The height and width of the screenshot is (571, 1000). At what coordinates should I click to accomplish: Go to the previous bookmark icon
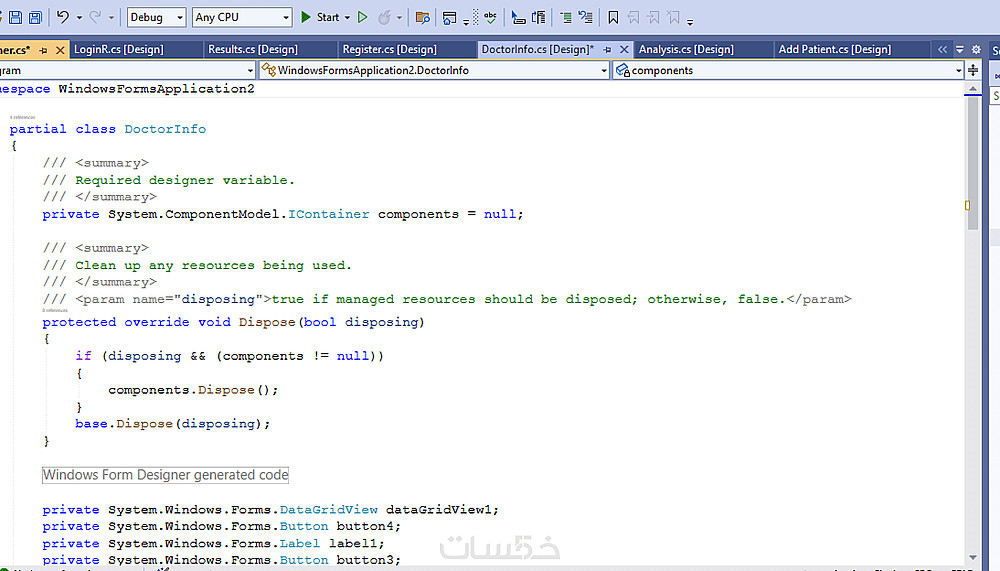(633, 17)
